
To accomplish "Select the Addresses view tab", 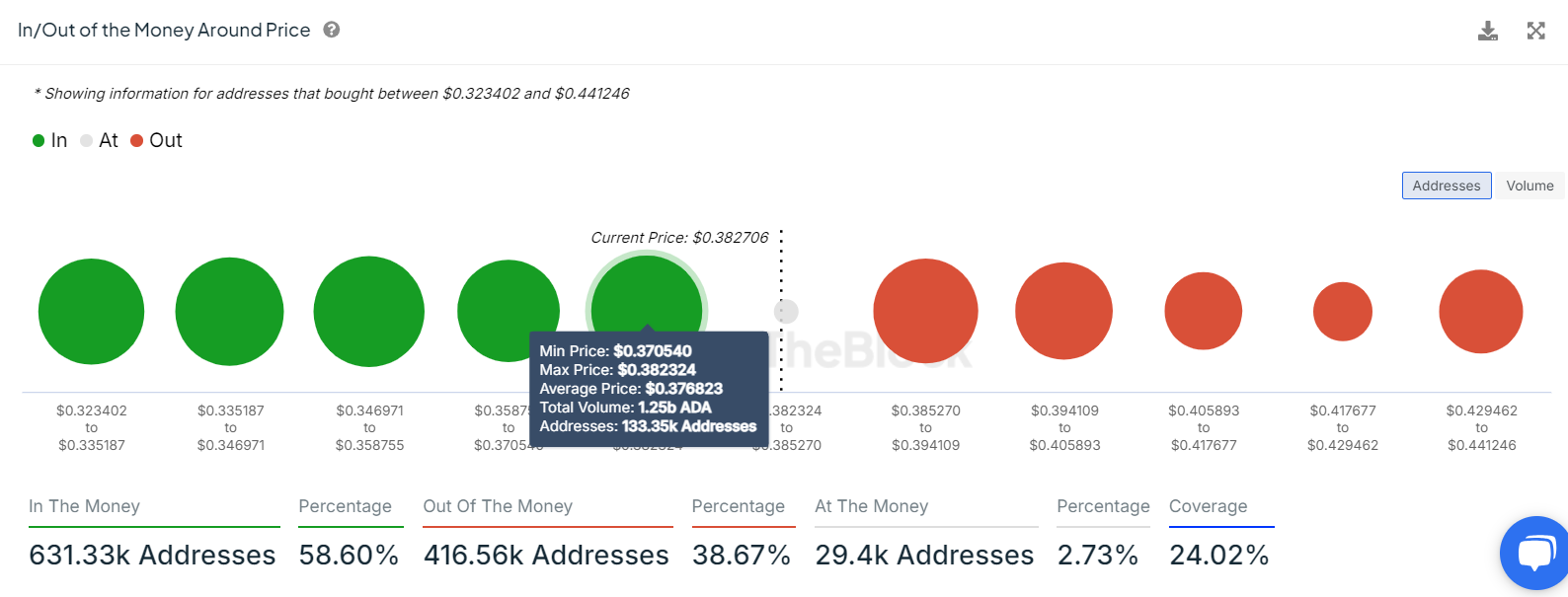I will pos(1447,186).
